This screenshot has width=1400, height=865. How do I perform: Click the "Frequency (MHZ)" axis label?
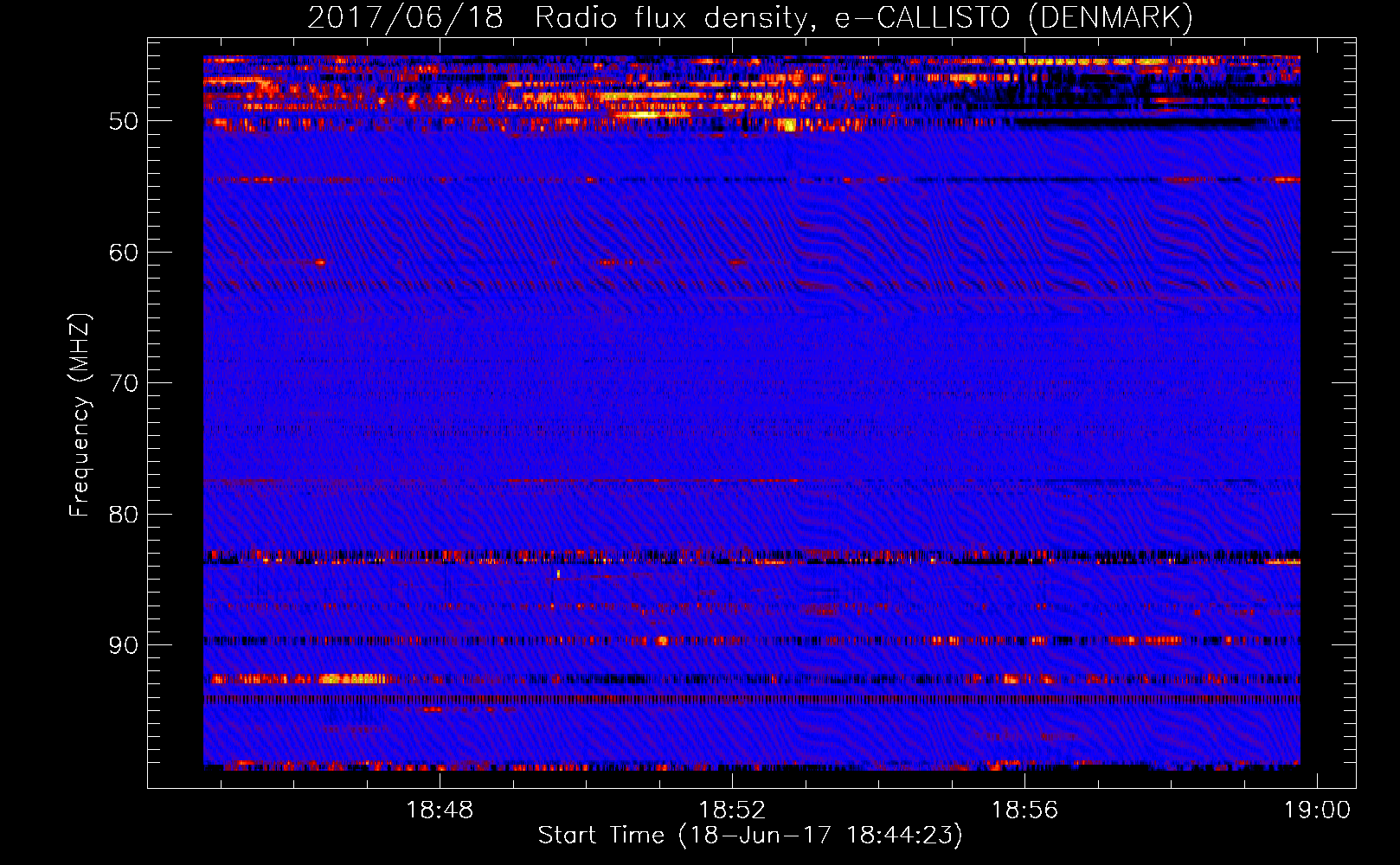click(x=80, y=415)
